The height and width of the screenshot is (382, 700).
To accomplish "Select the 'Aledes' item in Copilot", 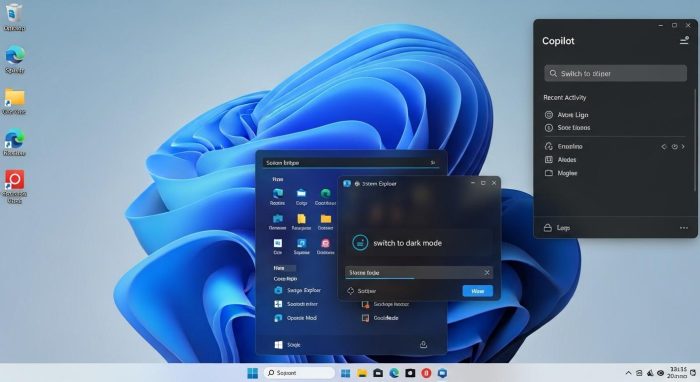I will click(x=561, y=159).
